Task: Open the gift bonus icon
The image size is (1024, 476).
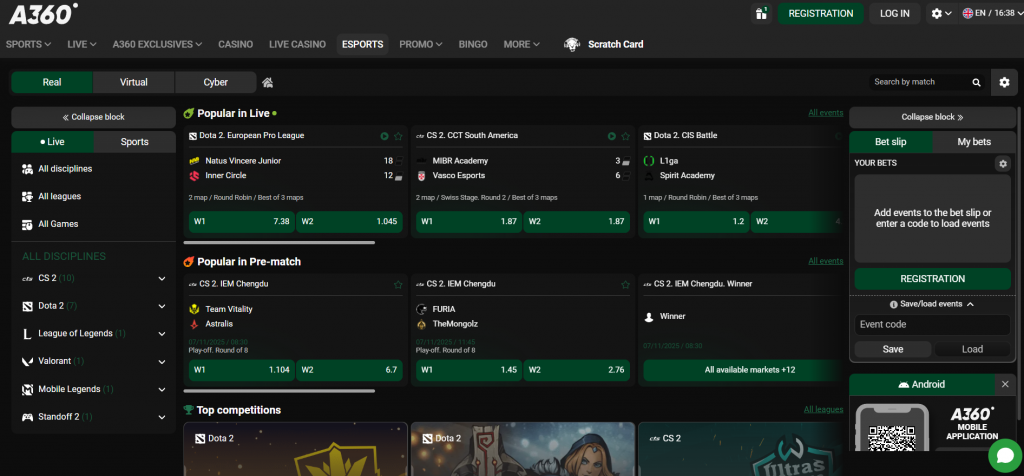Action: [761, 13]
